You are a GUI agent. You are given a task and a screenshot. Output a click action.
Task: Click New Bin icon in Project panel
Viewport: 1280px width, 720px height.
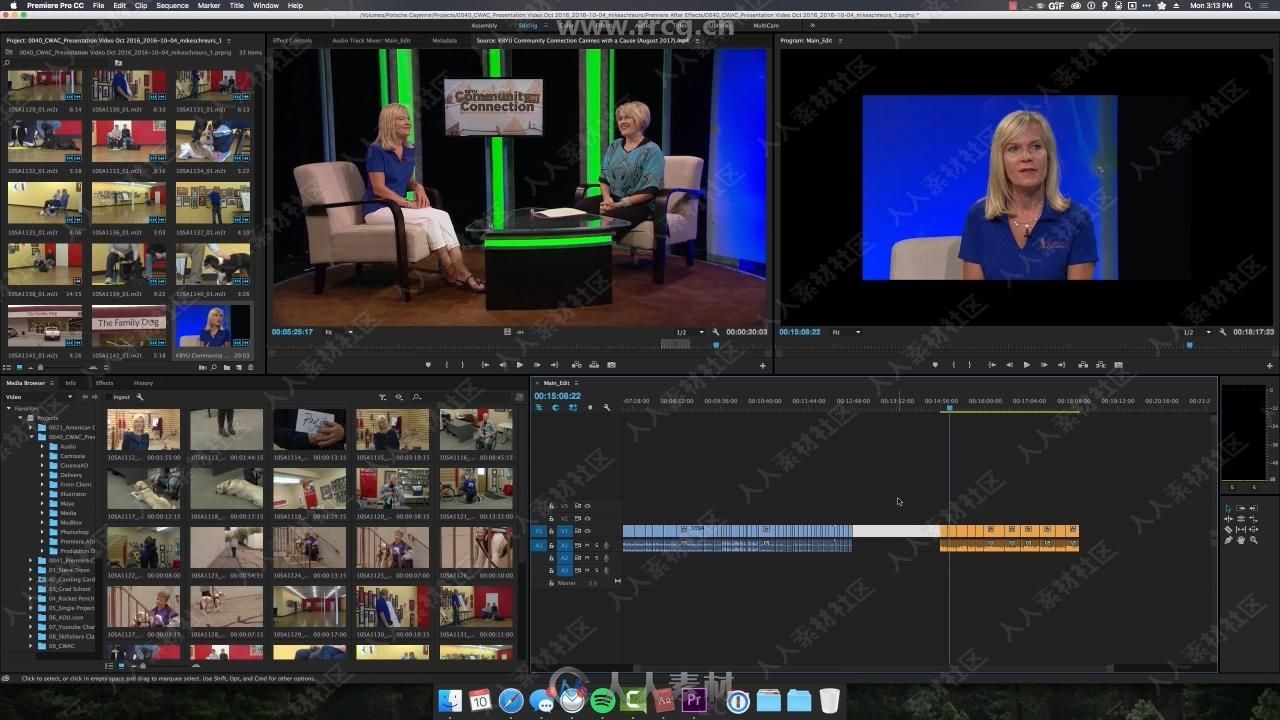point(226,367)
